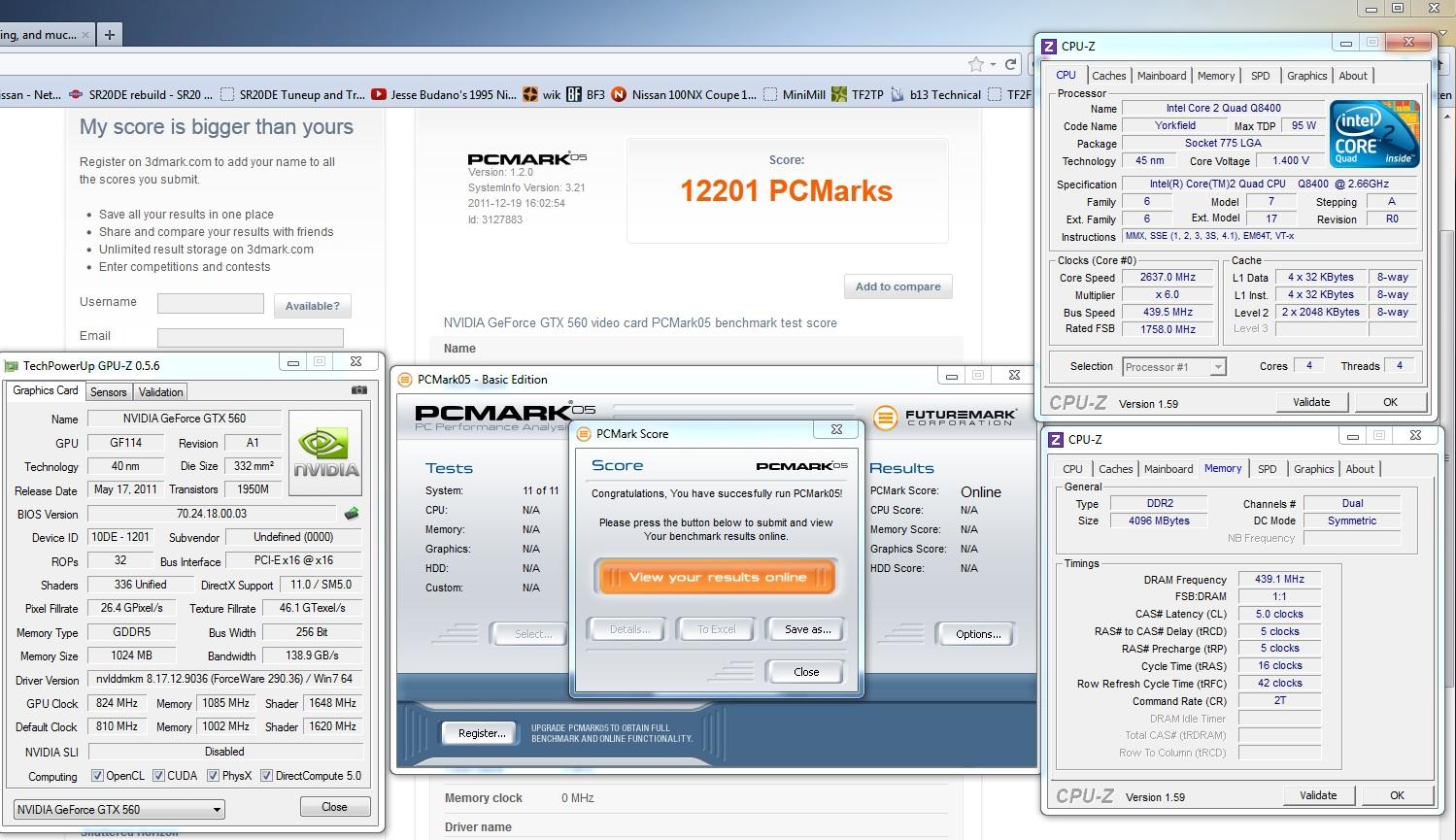The image size is (1456, 840).
Task: Open the Mainboard tab in upper CPU-Z
Action: point(1162,76)
